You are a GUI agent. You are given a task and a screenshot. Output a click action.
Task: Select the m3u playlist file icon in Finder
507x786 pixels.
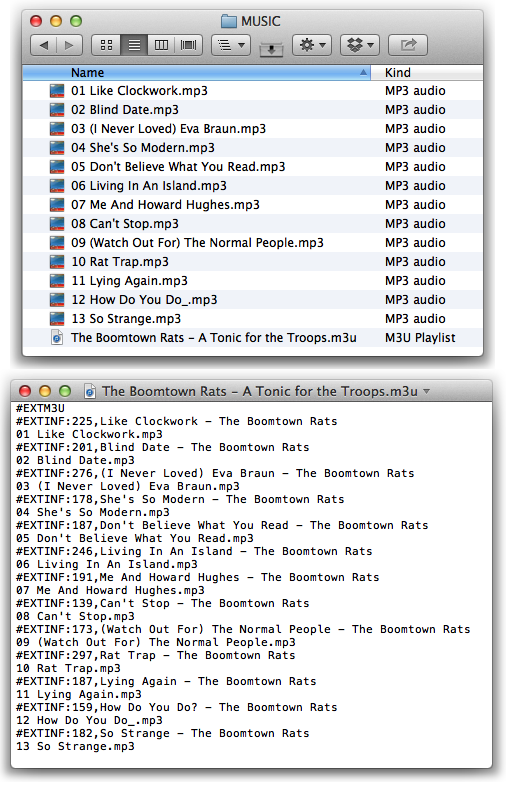pyautogui.click(x=57, y=338)
